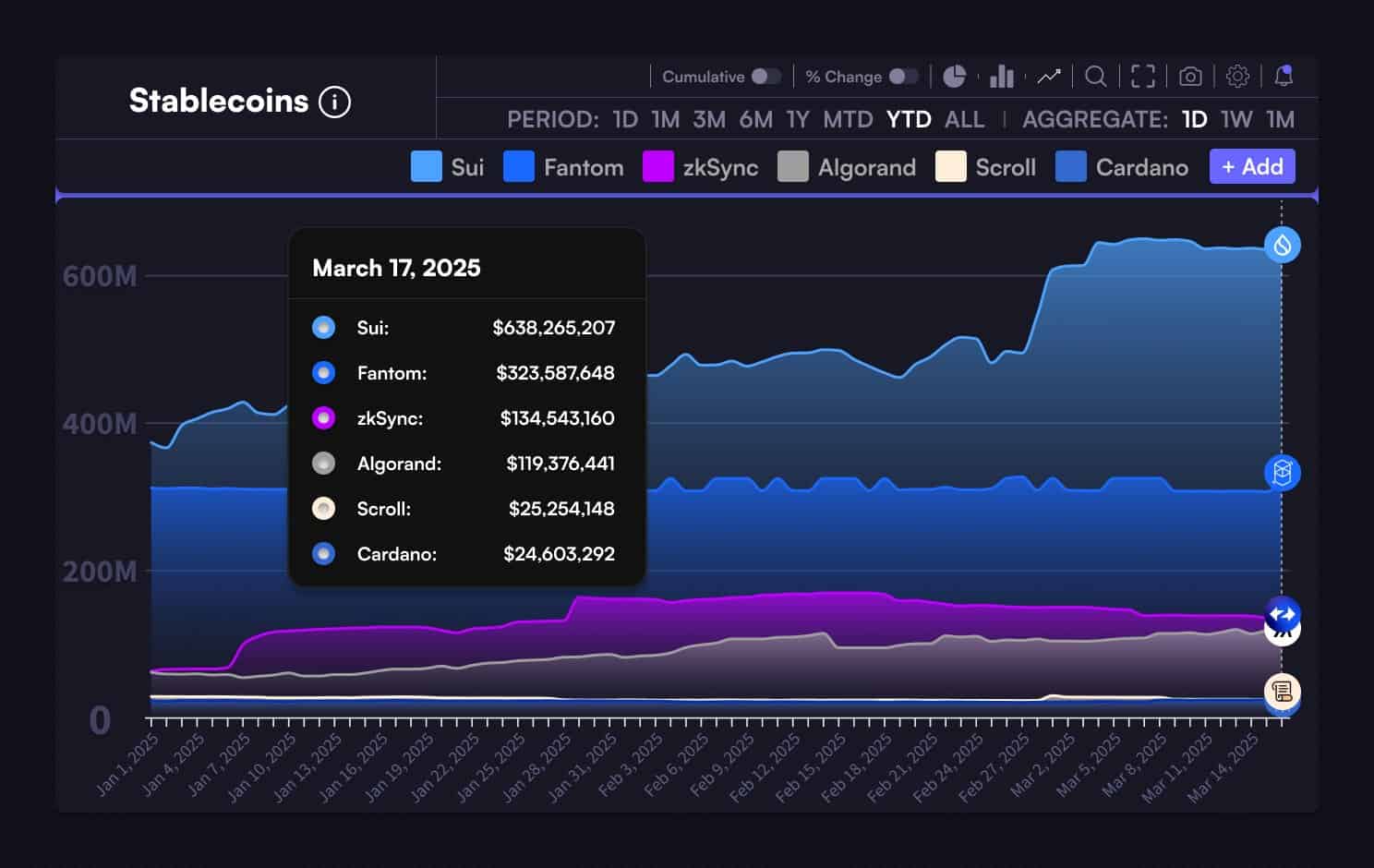Enable the Cumulative toggle
The image size is (1374, 868).
[765, 77]
